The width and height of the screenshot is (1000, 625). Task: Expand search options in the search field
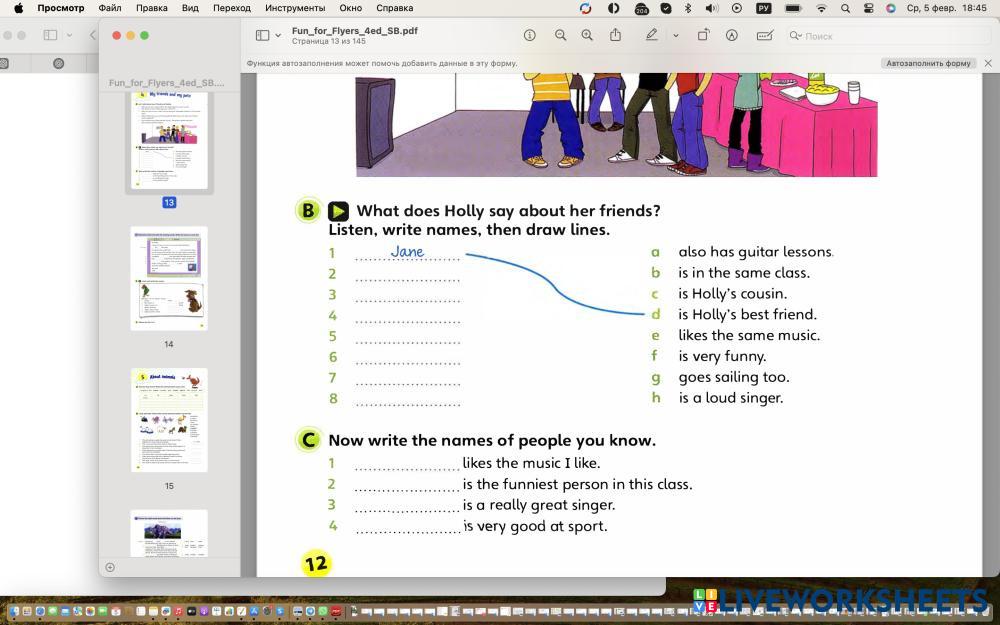tap(796, 36)
